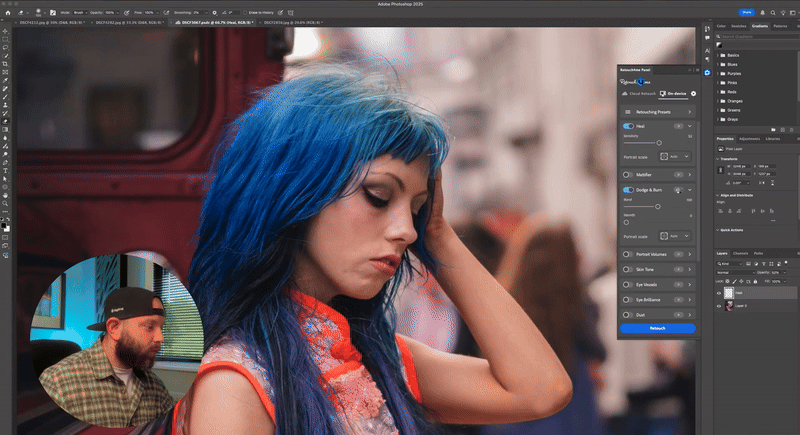Delete gradient using trash icon
Viewport: 800px width, 435px height.
pos(791,130)
